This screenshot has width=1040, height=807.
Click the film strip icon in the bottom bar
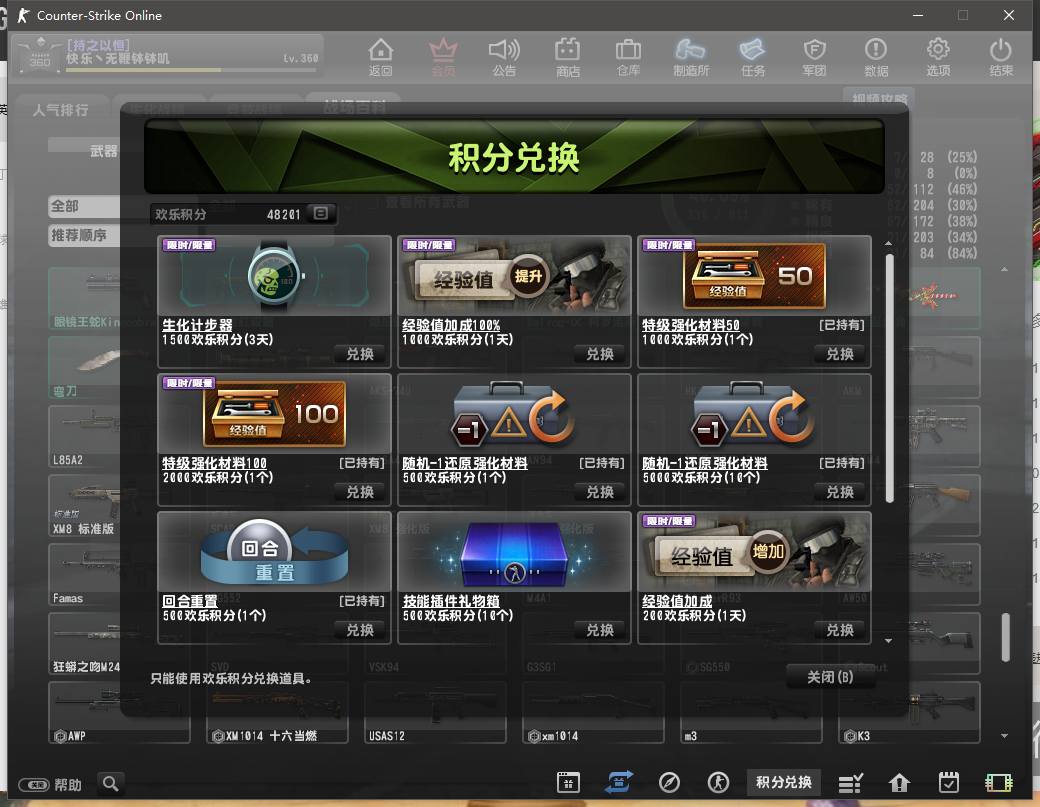[998, 783]
